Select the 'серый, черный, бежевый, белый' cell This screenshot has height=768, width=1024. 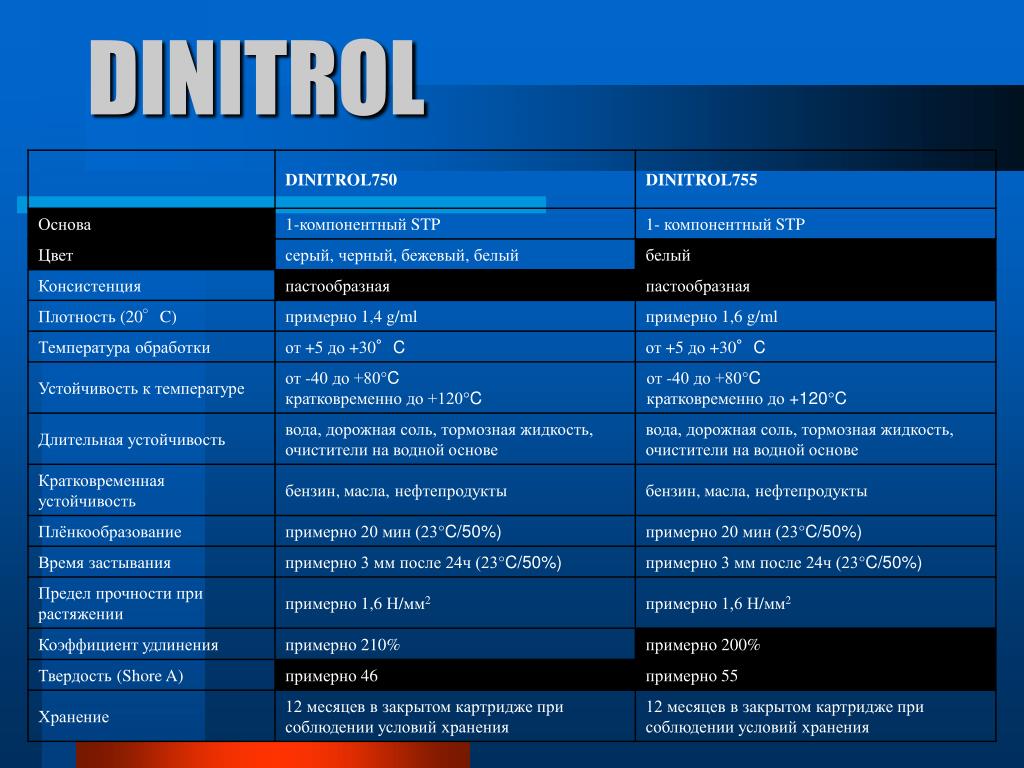click(x=402, y=255)
